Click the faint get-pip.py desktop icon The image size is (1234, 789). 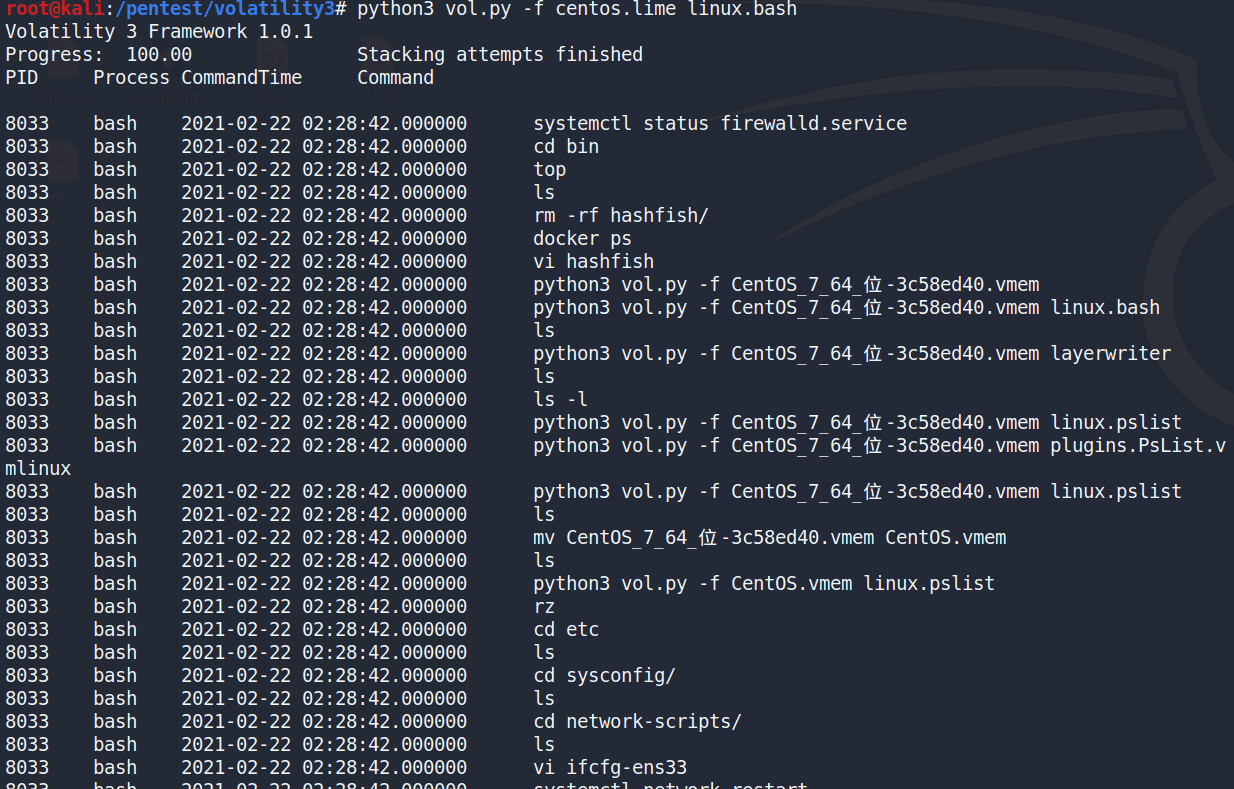coord(165,97)
